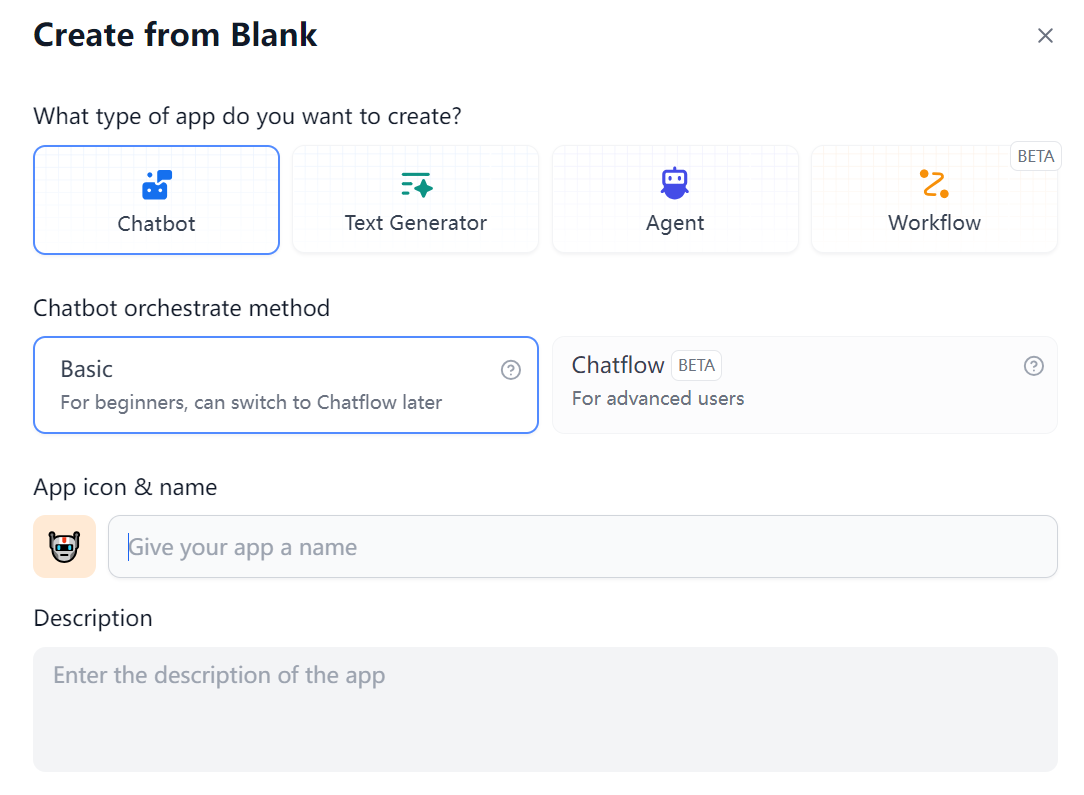Click into the app Description text area
This screenshot has height=795, width=1084.
tap(545, 709)
